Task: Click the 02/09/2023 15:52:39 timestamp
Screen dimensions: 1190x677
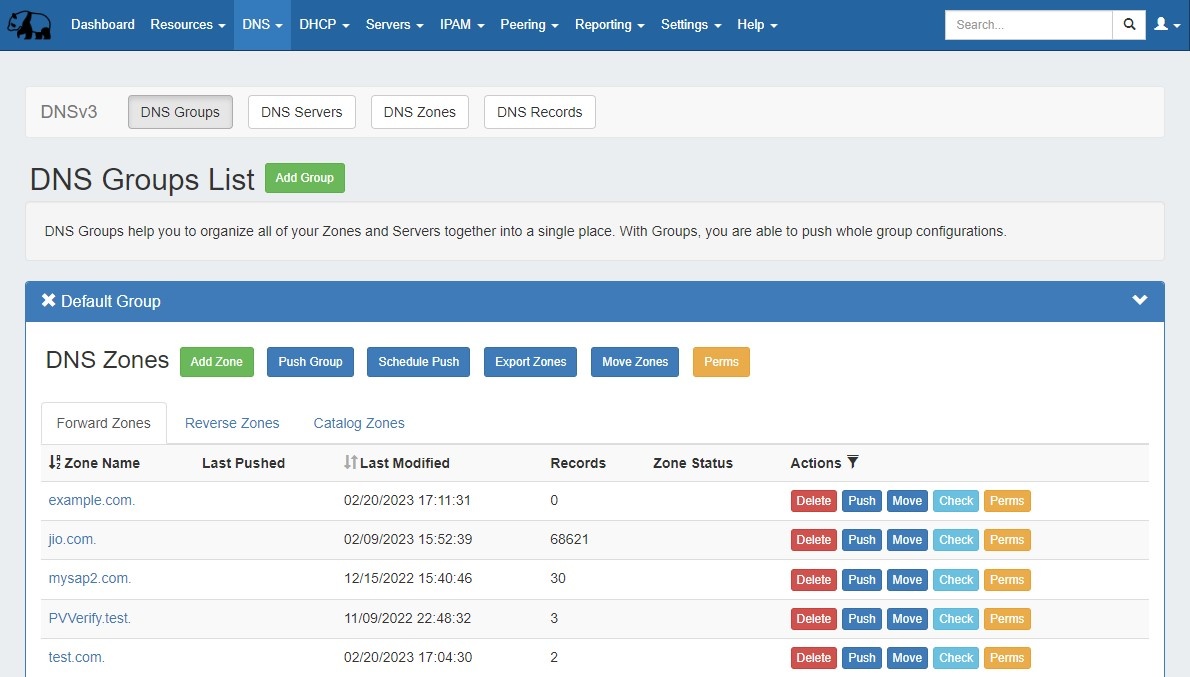Action: click(x=408, y=540)
